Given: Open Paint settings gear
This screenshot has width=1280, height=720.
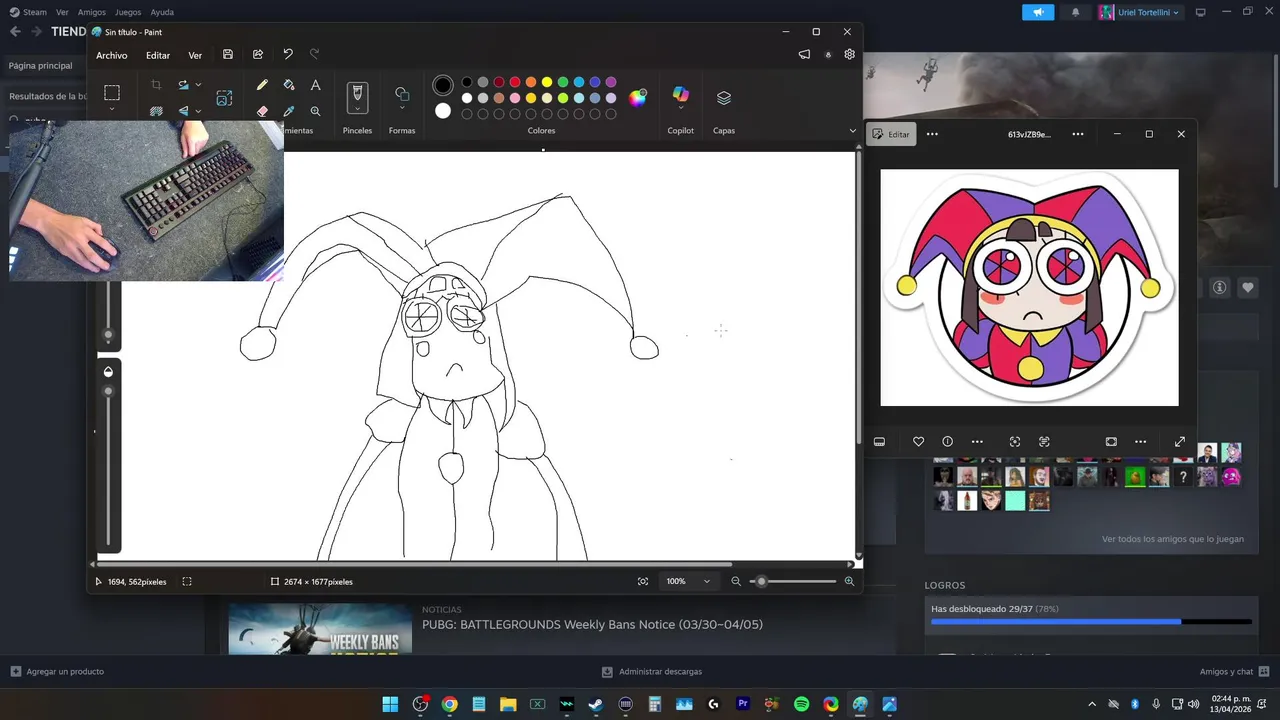Looking at the screenshot, I should pyautogui.click(x=849, y=55).
